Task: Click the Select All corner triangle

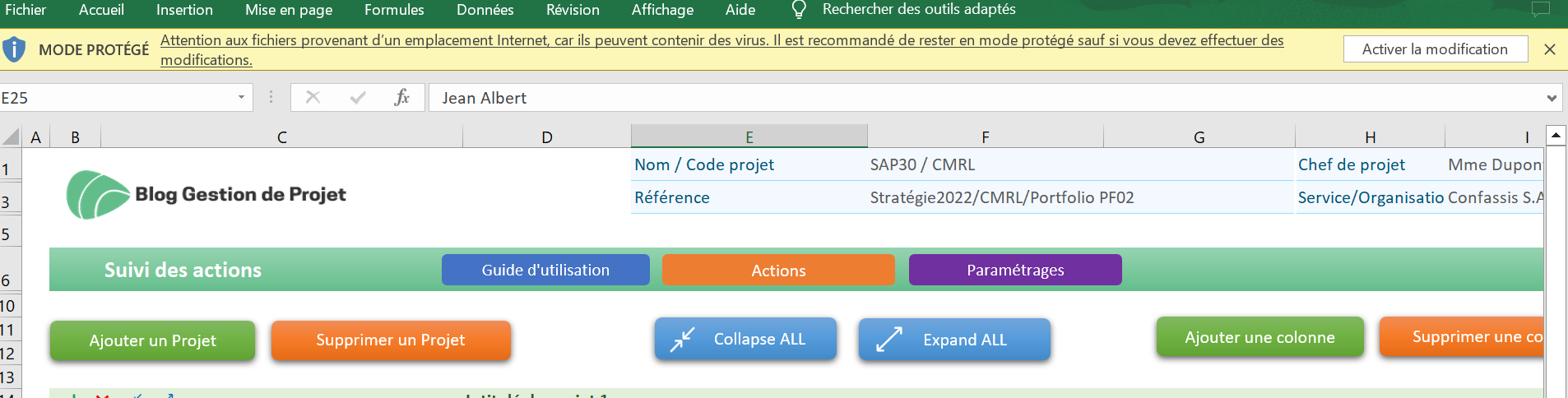Action: [11, 137]
